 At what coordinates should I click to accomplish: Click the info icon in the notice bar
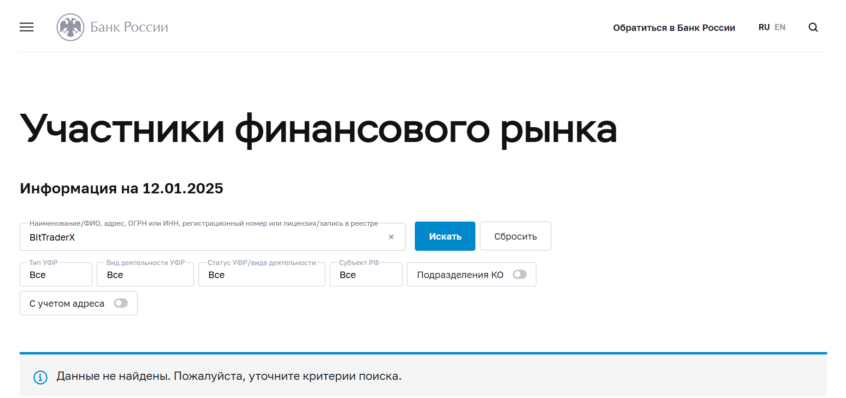click(x=40, y=377)
